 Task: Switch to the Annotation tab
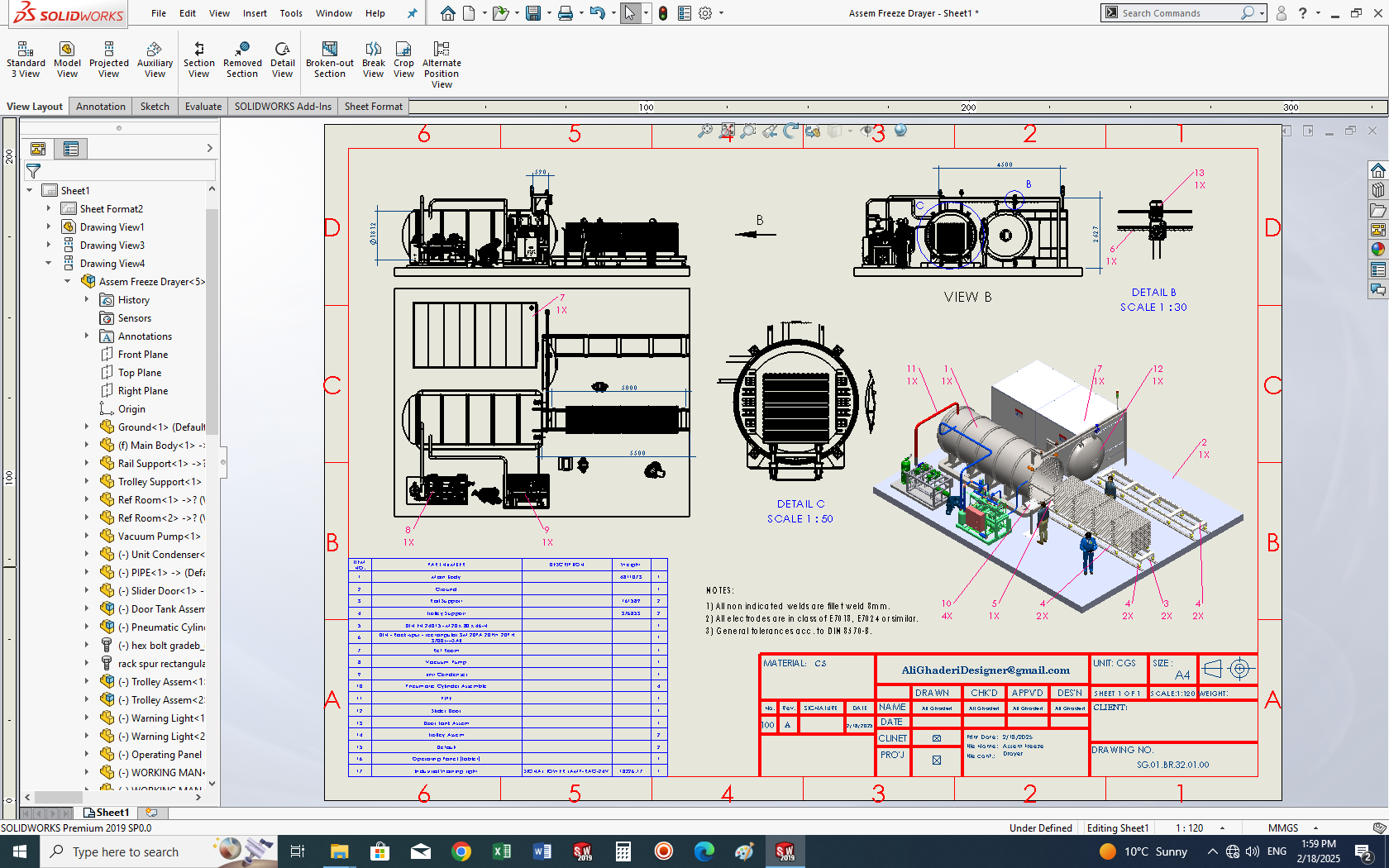click(x=101, y=107)
